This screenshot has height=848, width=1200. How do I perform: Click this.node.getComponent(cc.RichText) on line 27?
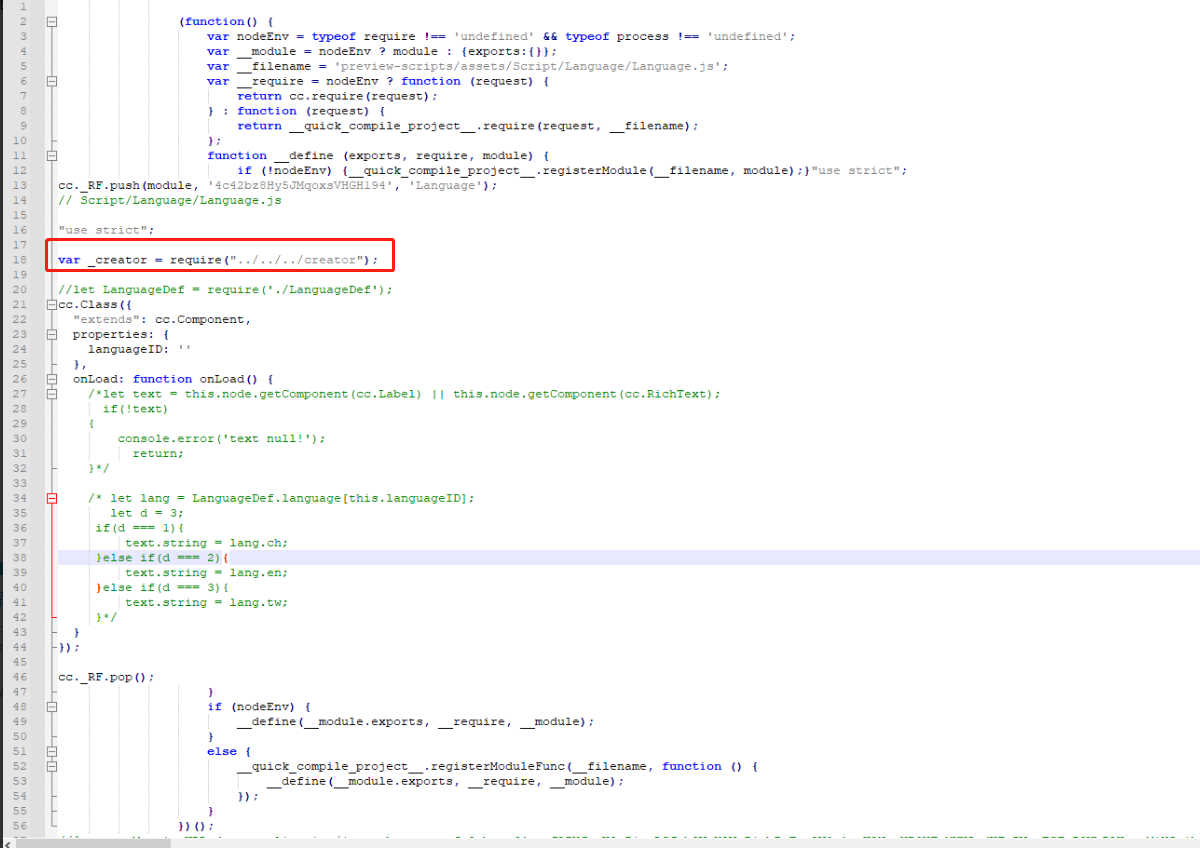click(582, 394)
